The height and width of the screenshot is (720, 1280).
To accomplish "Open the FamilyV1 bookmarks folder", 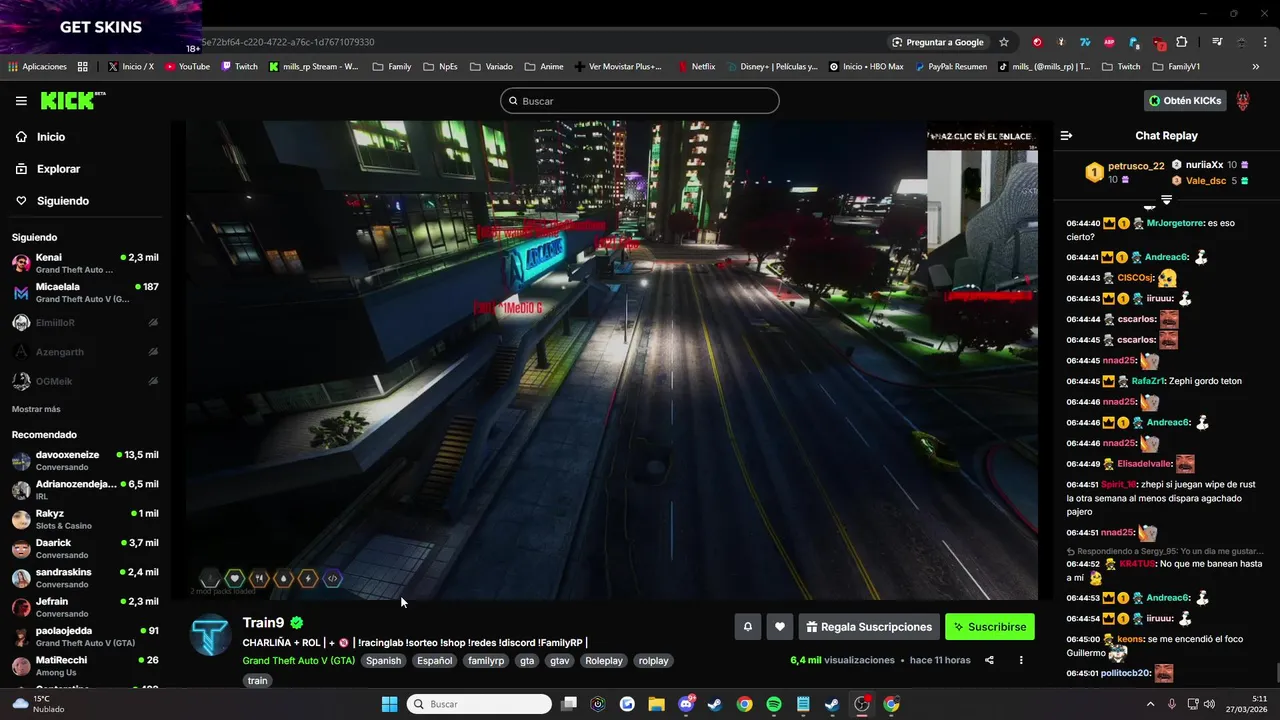I will point(1176,67).
